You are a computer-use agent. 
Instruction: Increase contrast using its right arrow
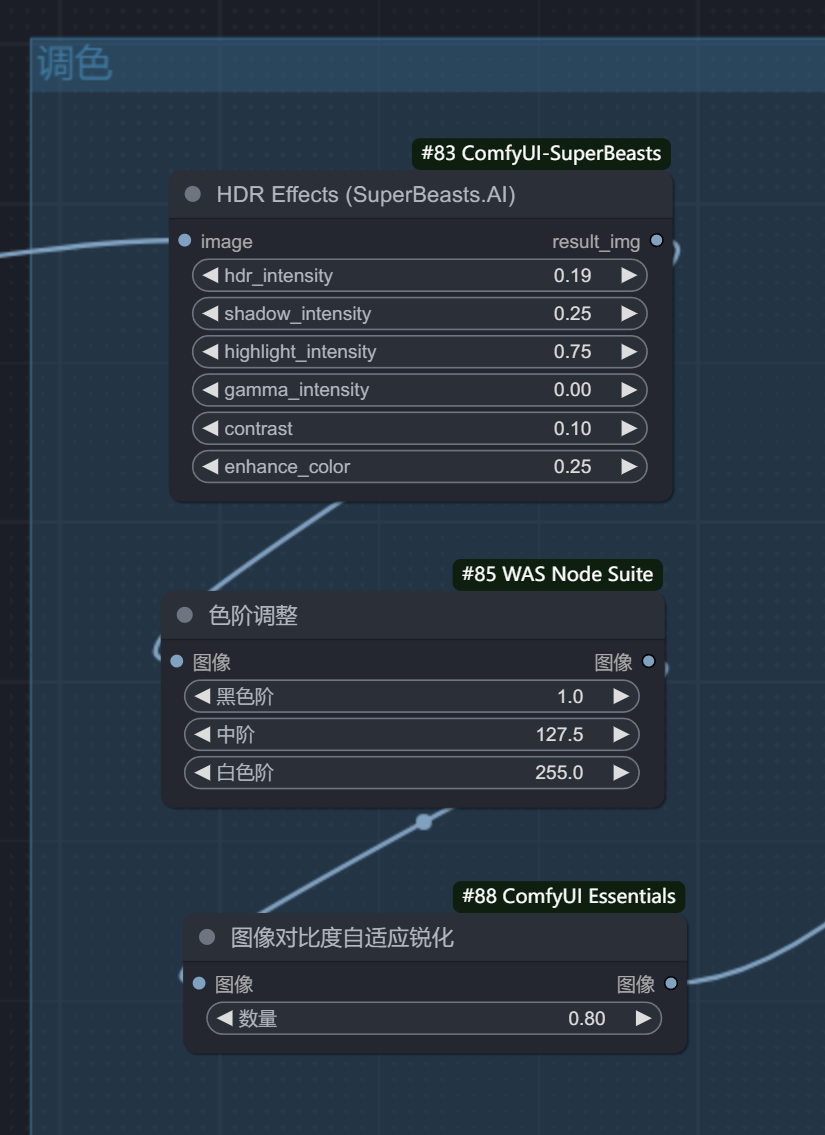pyautogui.click(x=629, y=428)
